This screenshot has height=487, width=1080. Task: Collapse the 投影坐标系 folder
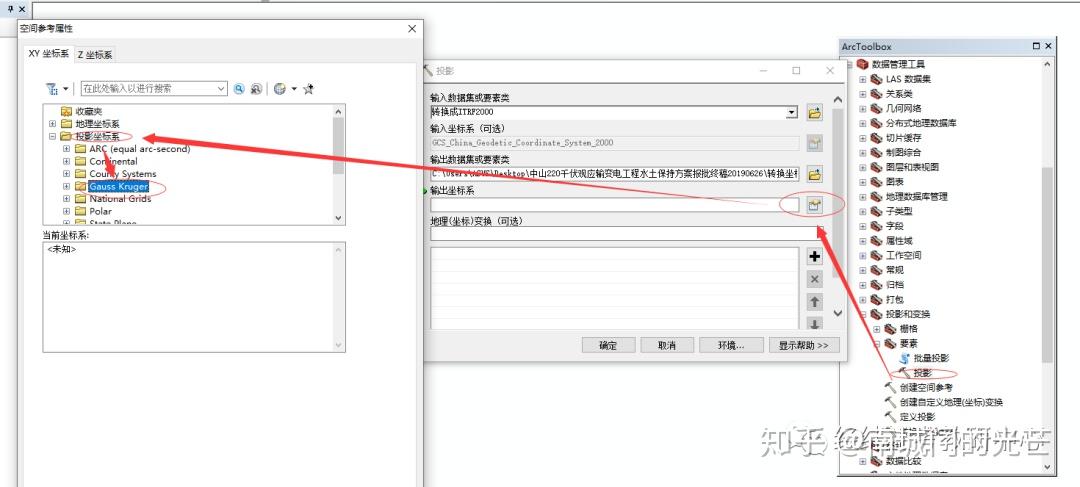tap(53, 136)
